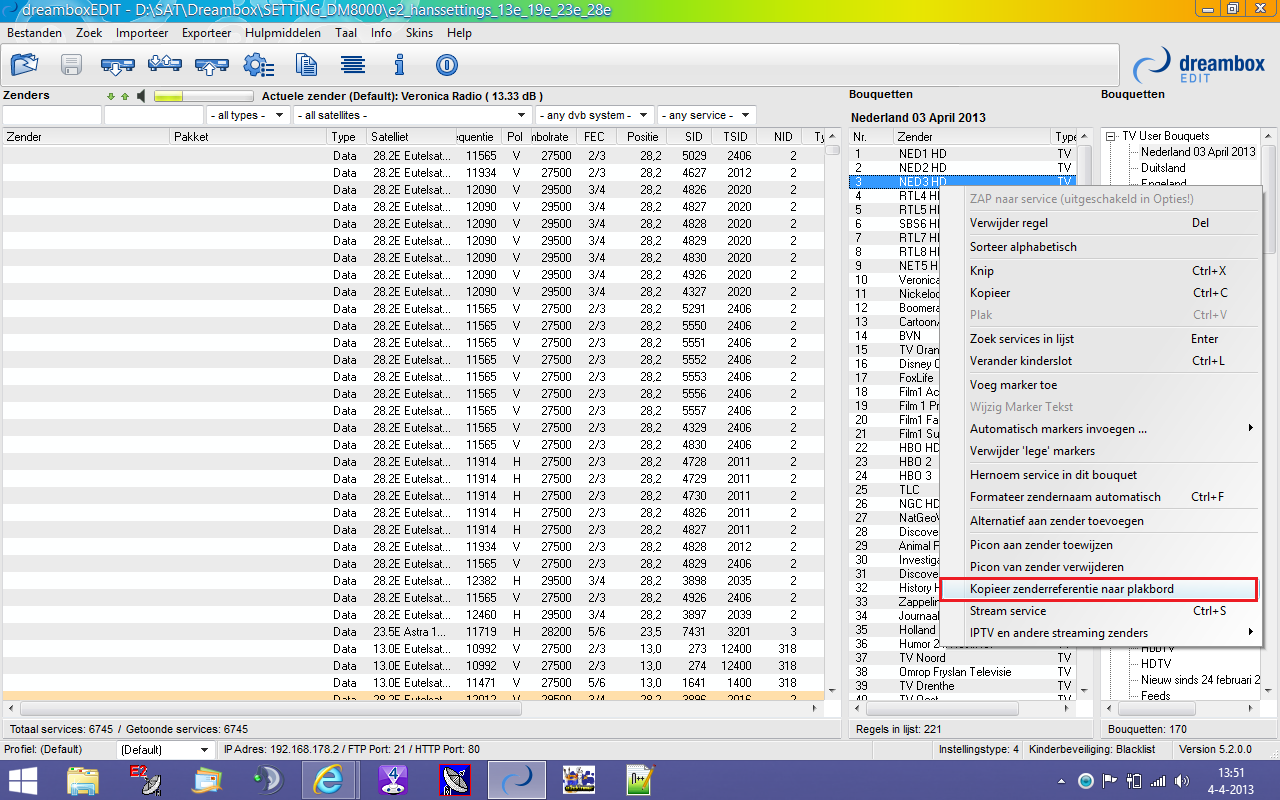Open the 'all satellites' filter dropdown

click(x=412, y=116)
